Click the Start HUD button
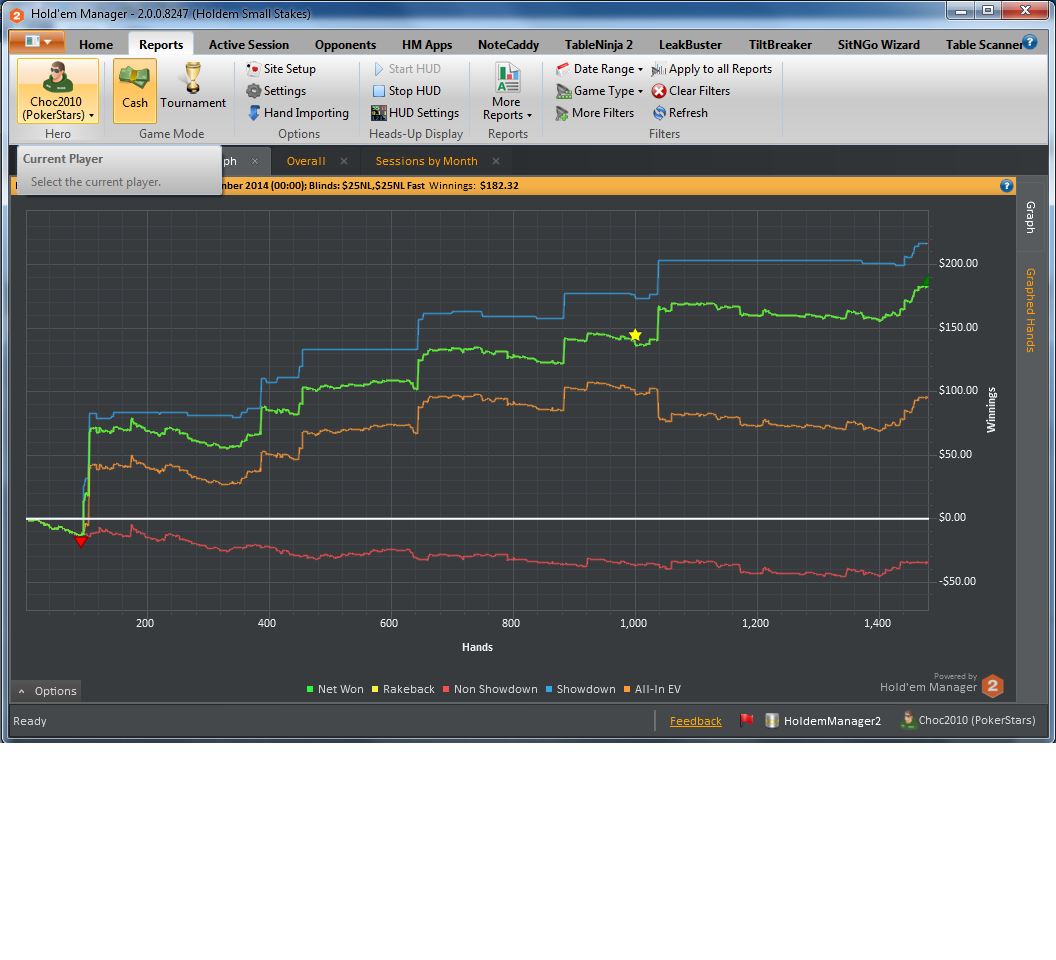 (x=406, y=69)
